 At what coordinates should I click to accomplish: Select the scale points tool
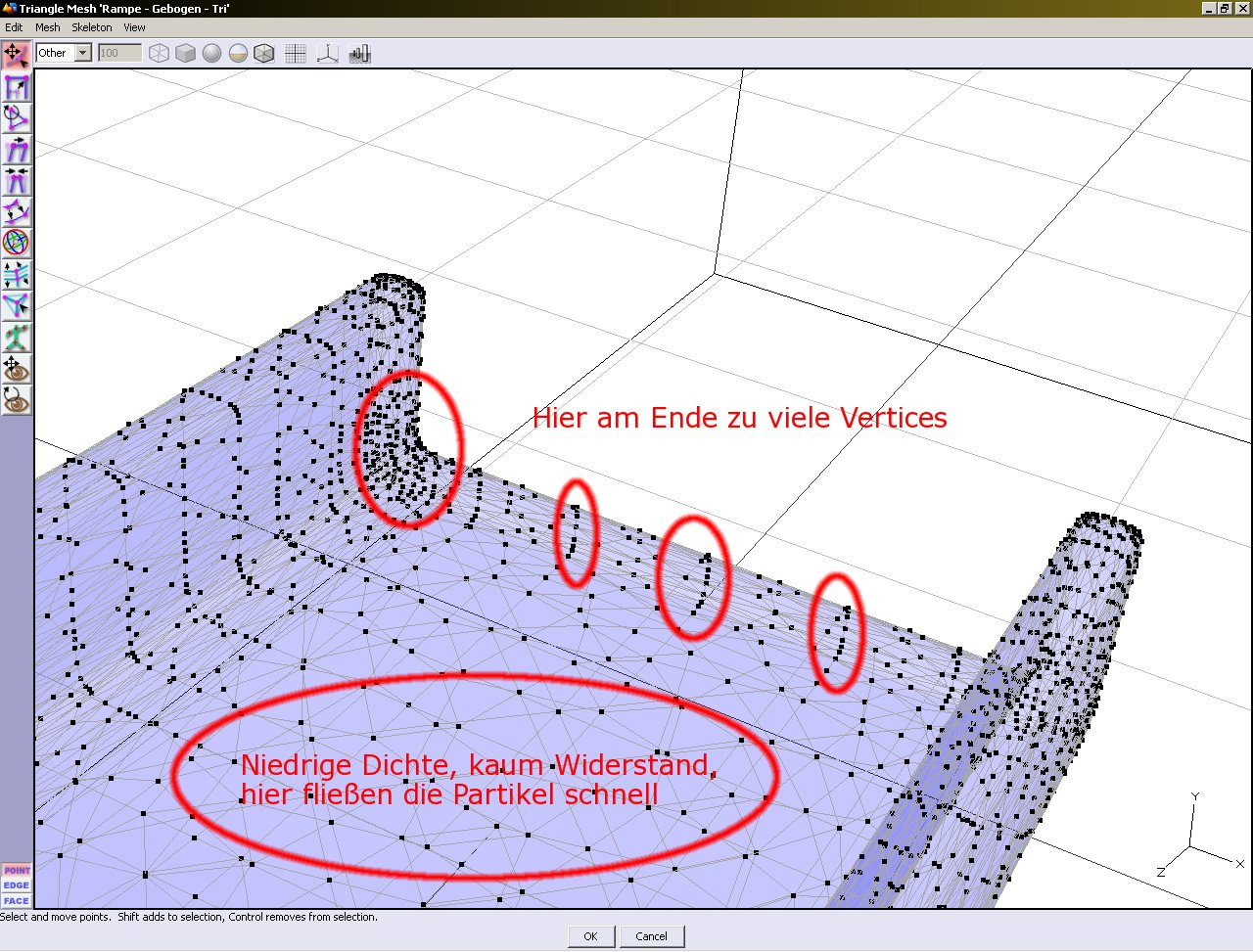point(16,87)
